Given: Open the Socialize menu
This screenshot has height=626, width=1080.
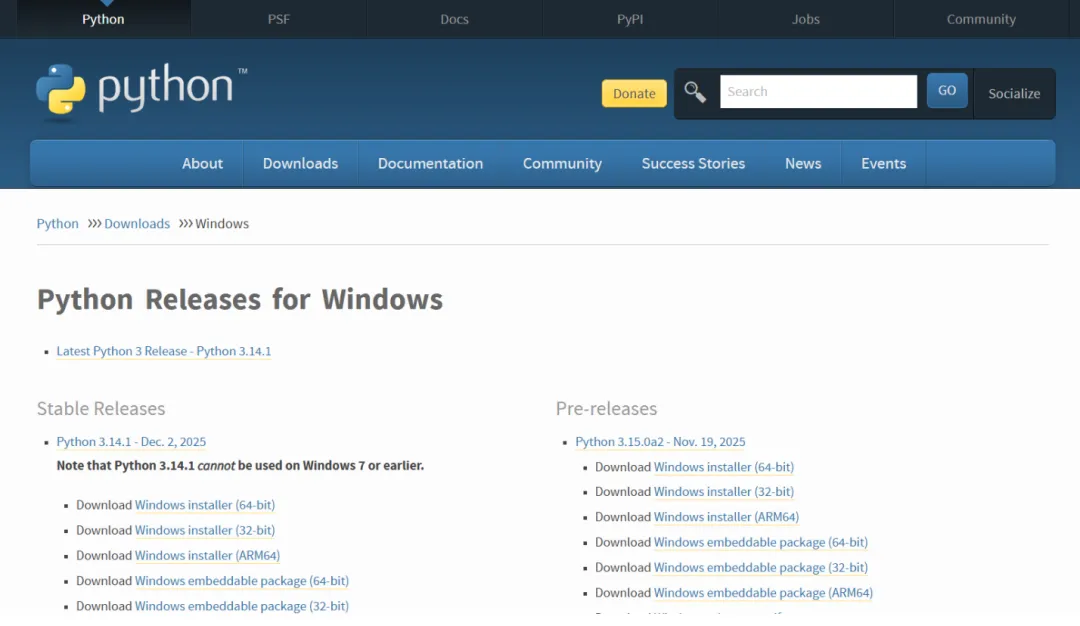Looking at the screenshot, I should [1014, 94].
